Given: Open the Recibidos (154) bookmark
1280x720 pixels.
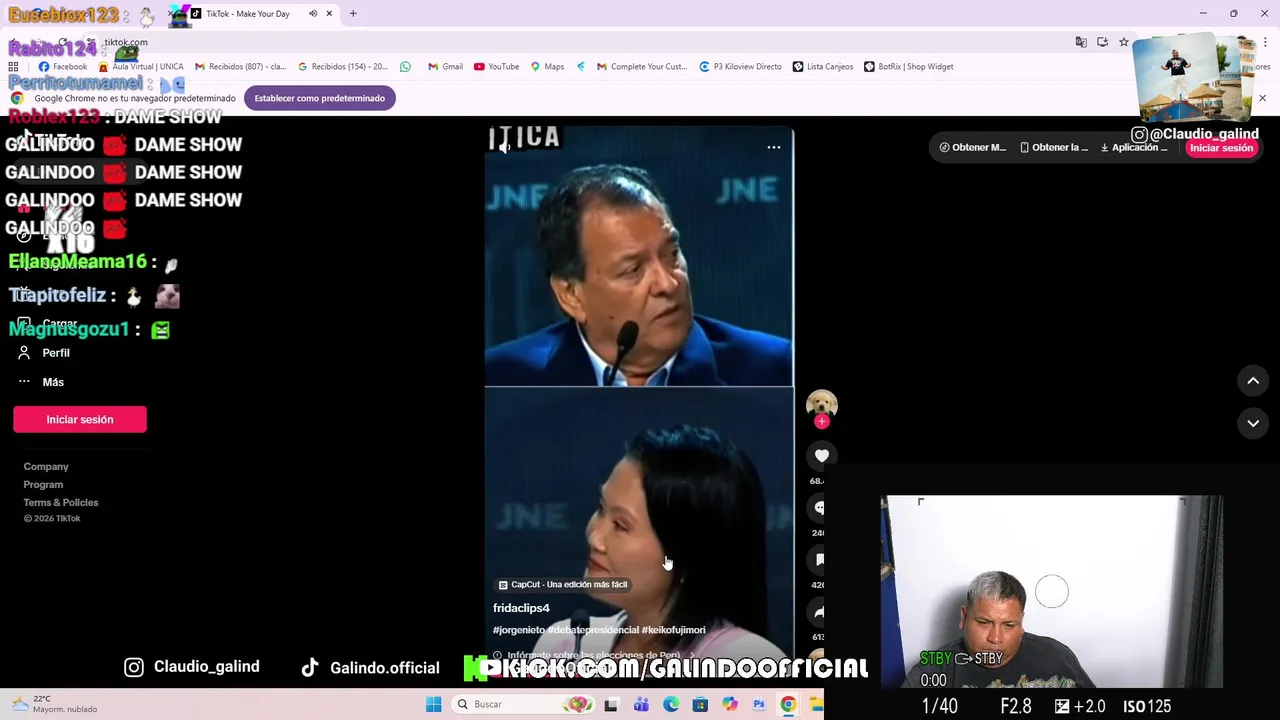Looking at the screenshot, I should (343, 67).
